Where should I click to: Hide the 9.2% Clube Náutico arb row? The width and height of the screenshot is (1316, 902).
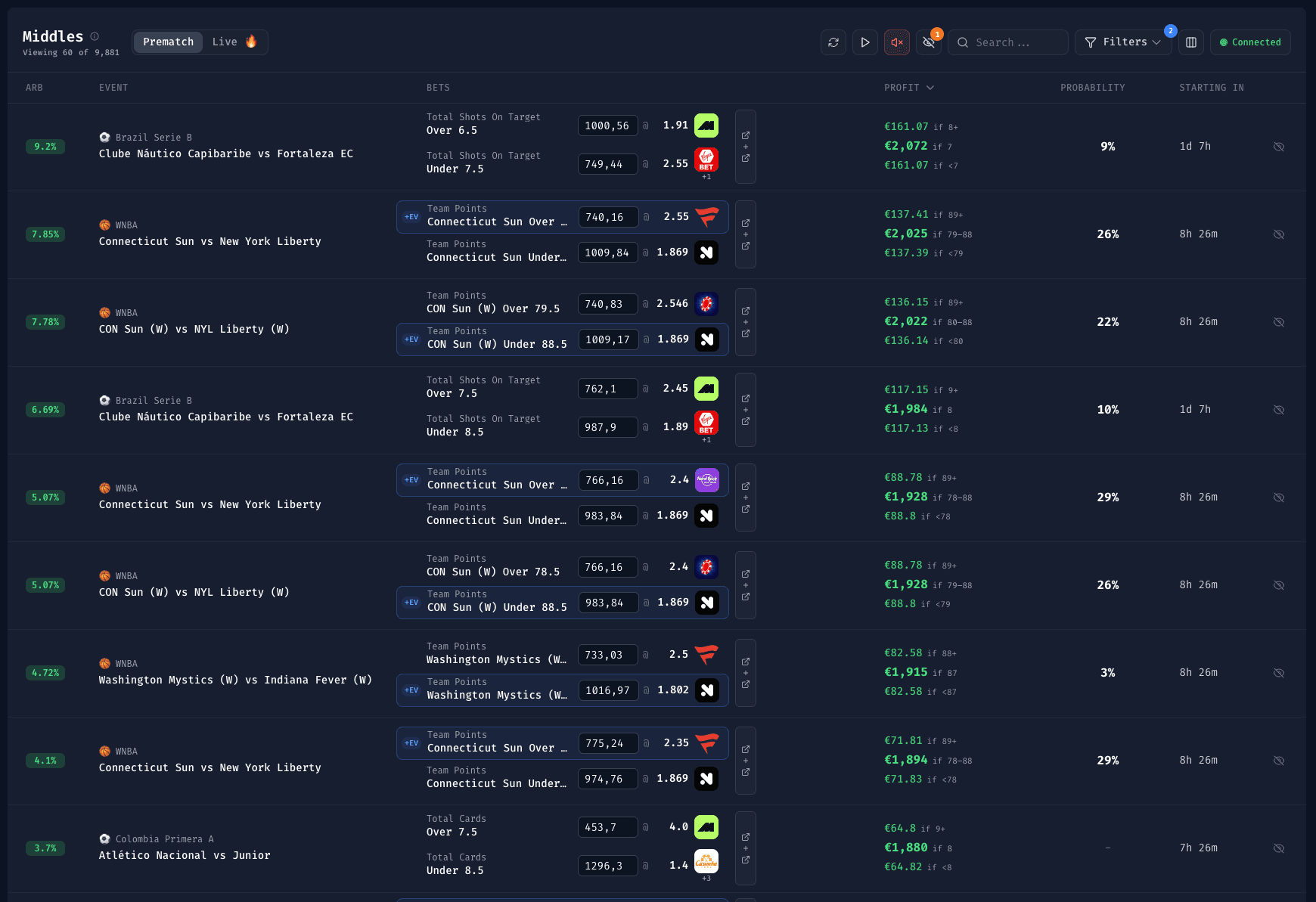click(1279, 147)
